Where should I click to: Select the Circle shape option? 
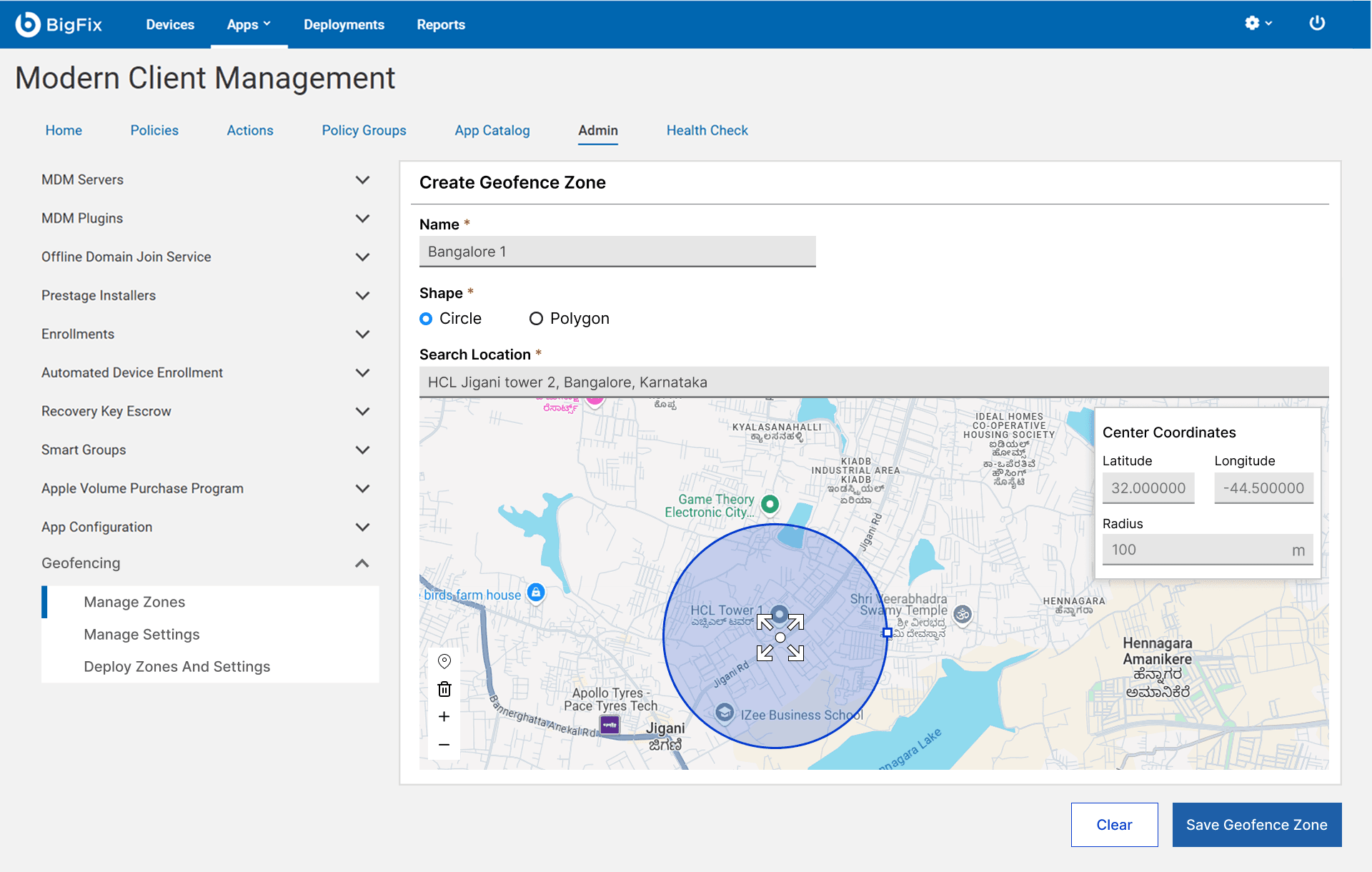click(x=426, y=319)
